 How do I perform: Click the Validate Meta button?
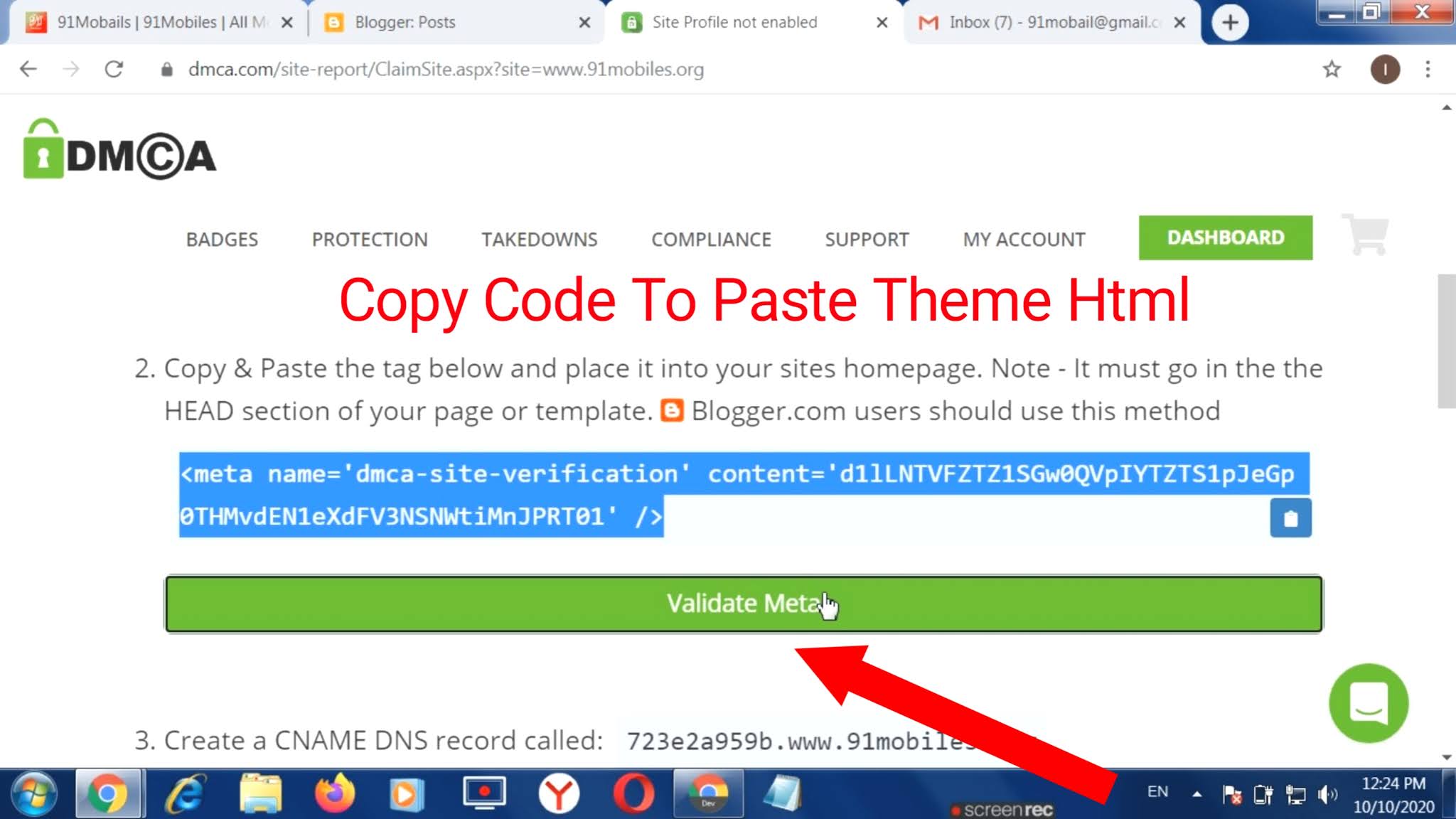pos(744,604)
